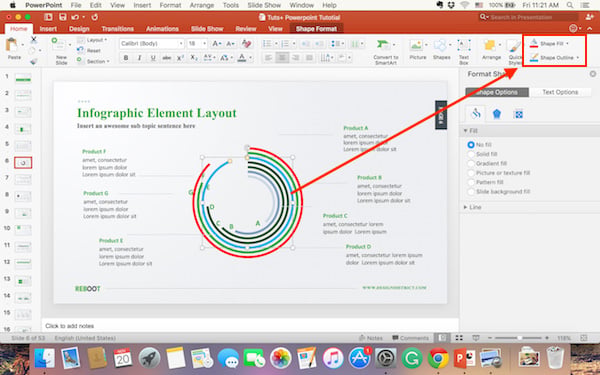This screenshot has width=600, height=375.
Task: Insert a Text Box
Action: tap(464, 52)
